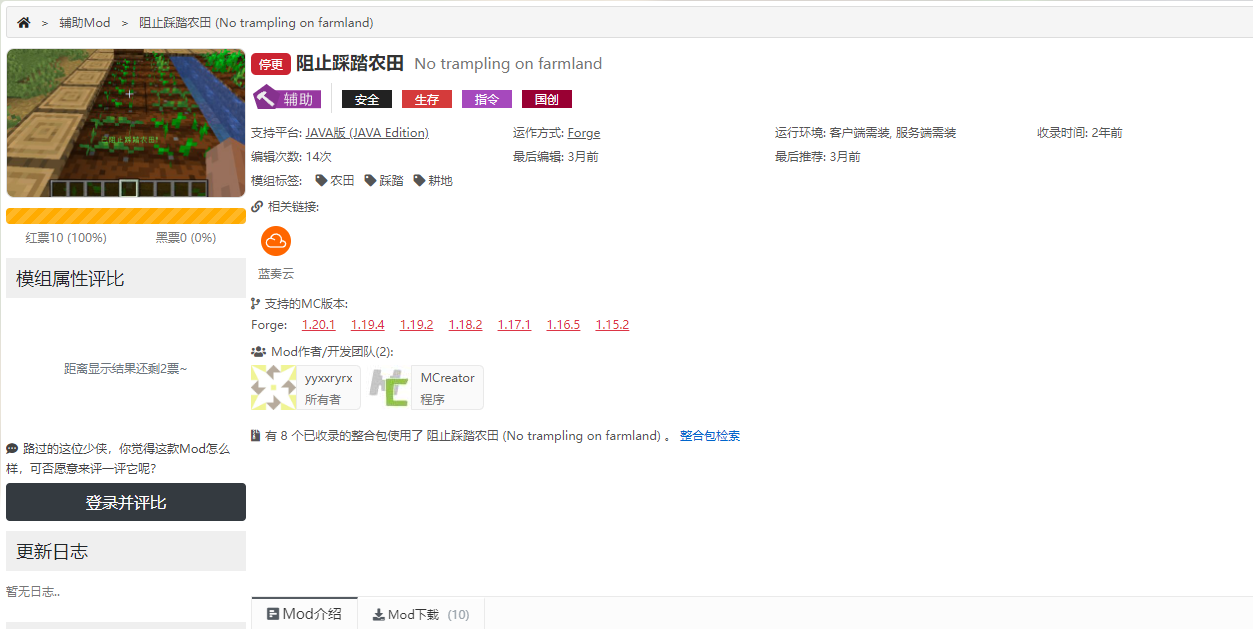This screenshot has width=1253, height=629.
Task: Open MCreator logo icon
Action: [388, 387]
